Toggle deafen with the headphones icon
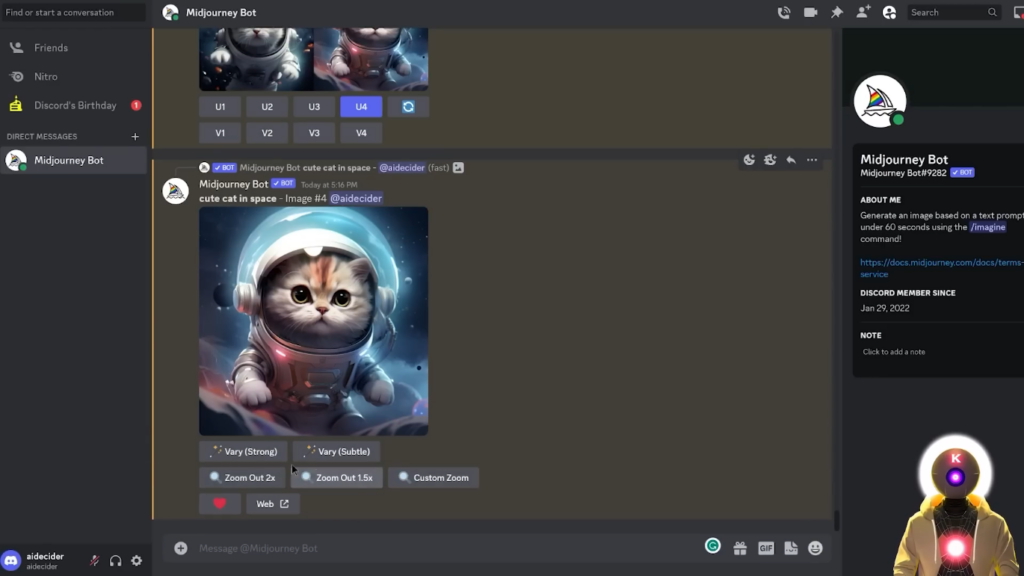The width and height of the screenshot is (1024, 576). point(115,561)
